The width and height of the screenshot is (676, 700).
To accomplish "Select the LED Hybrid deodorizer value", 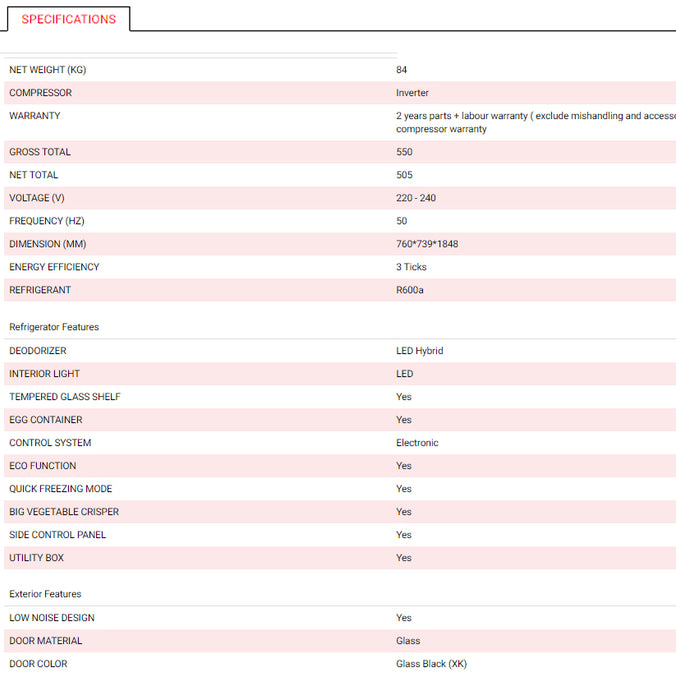I will point(419,351).
